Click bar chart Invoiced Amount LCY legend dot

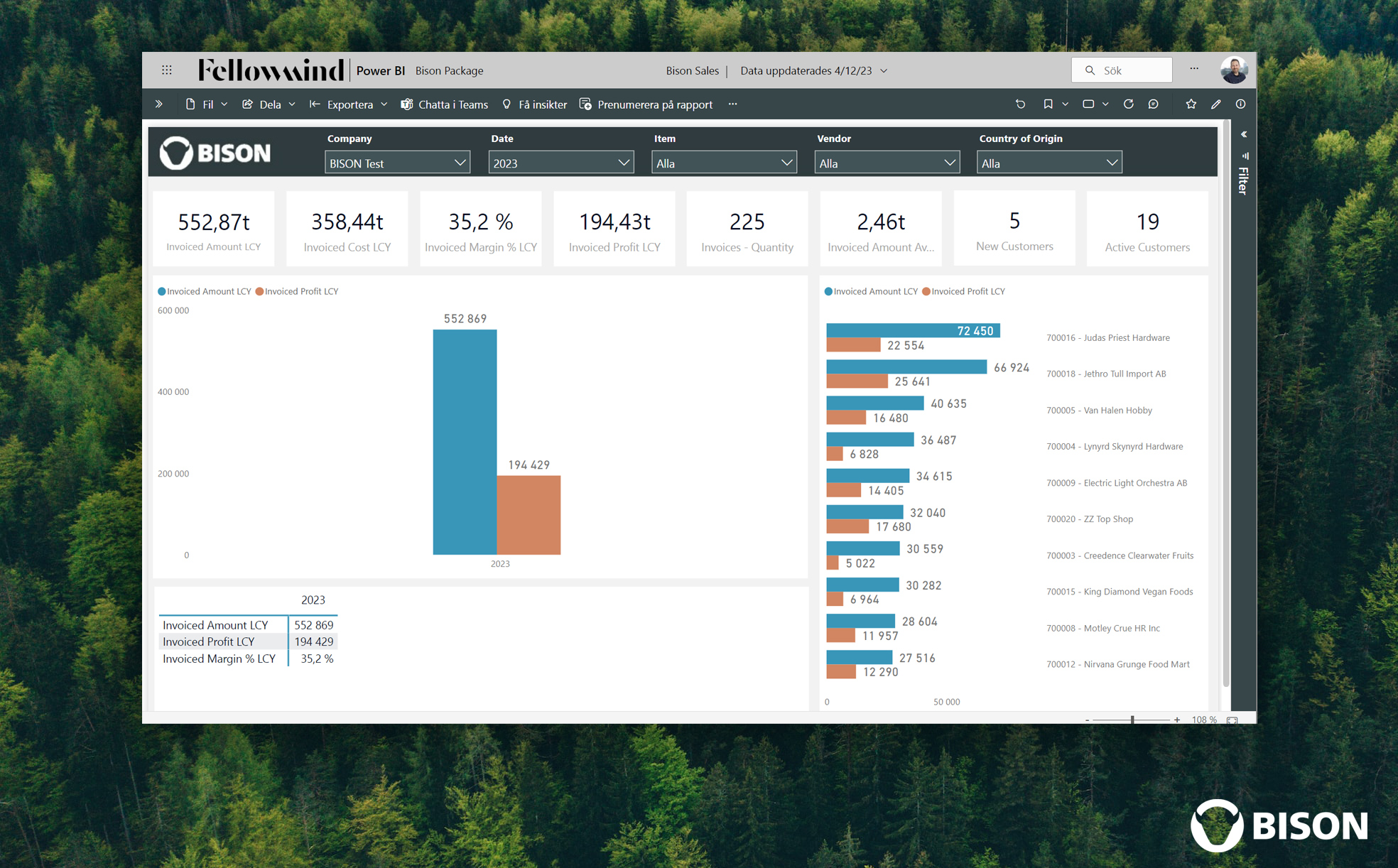pos(828,291)
